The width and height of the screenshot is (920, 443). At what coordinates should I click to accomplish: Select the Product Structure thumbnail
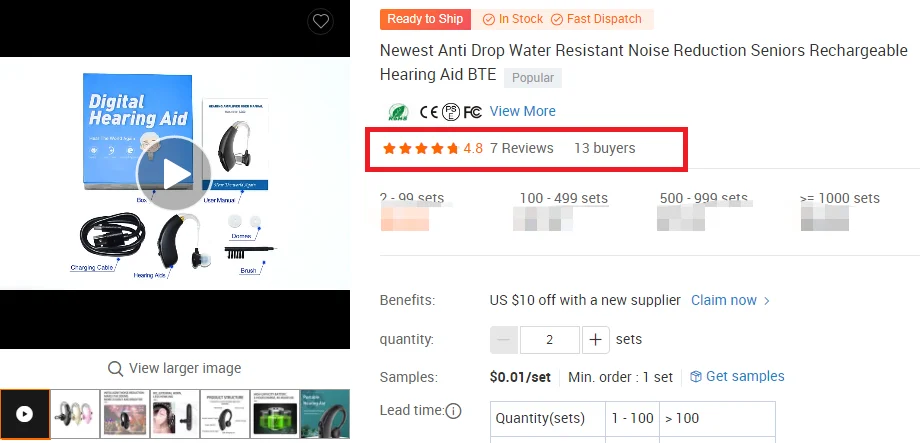225,414
